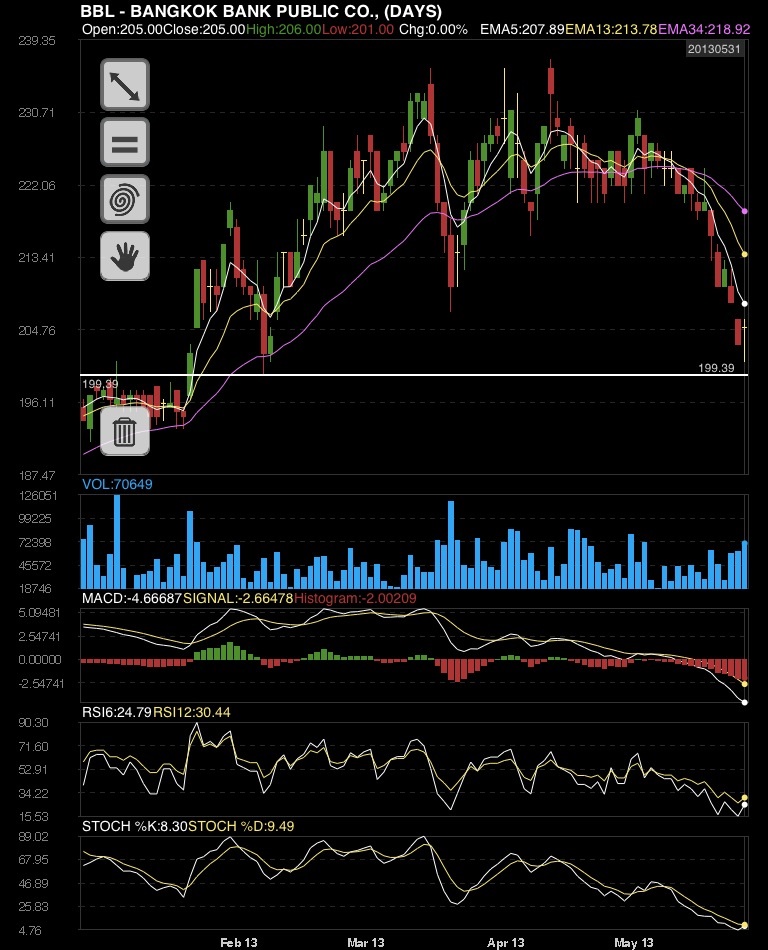768x950 pixels.
Task: Click the Feb 13 date axis label
Action: pos(239,942)
